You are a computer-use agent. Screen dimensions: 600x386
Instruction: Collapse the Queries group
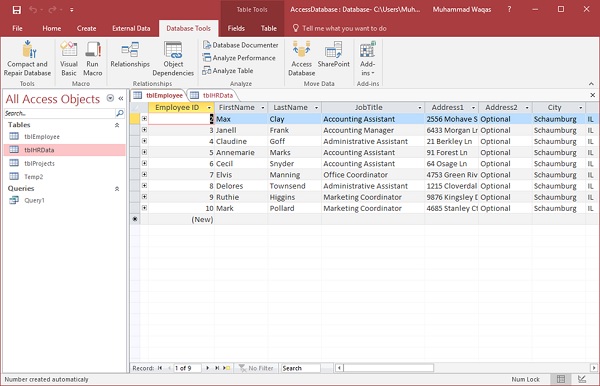[117, 189]
